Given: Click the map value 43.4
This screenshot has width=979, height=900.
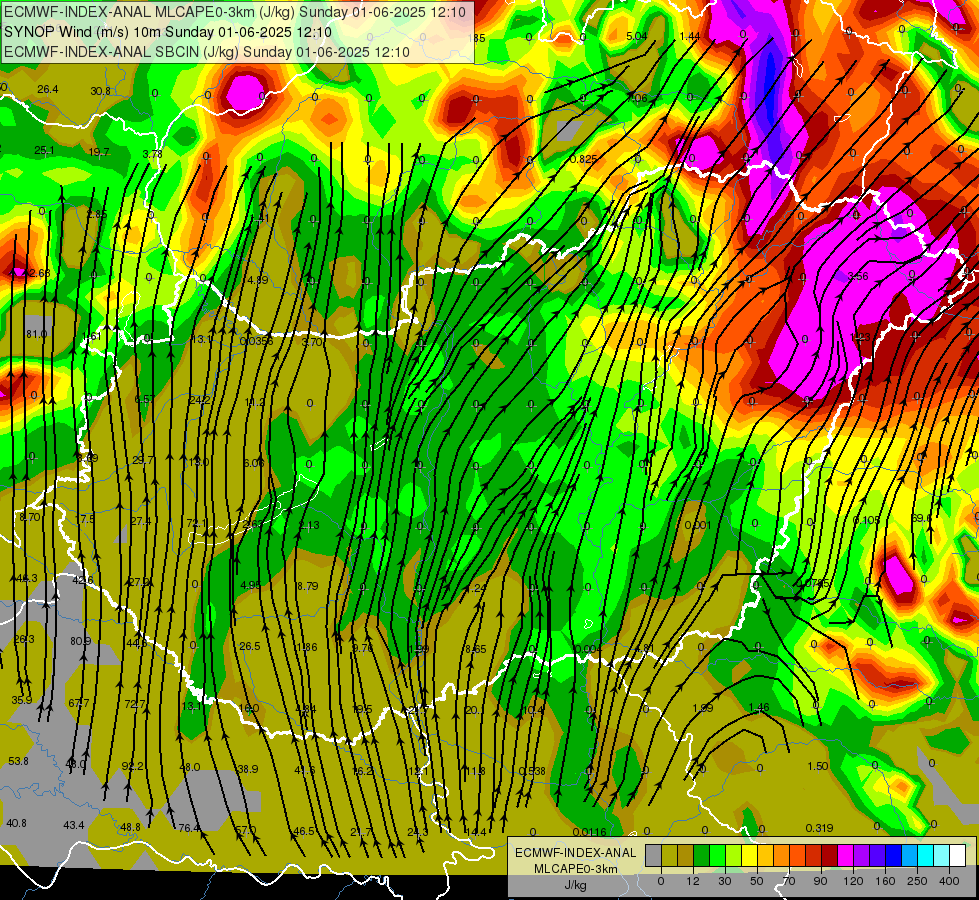Looking at the screenshot, I should pyautogui.click(x=74, y=825).
